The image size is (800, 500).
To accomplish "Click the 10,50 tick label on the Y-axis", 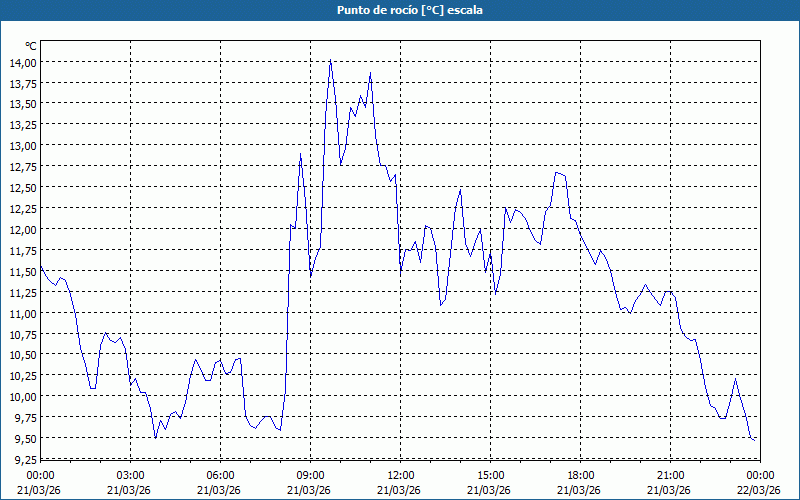I will coord(23,354).
